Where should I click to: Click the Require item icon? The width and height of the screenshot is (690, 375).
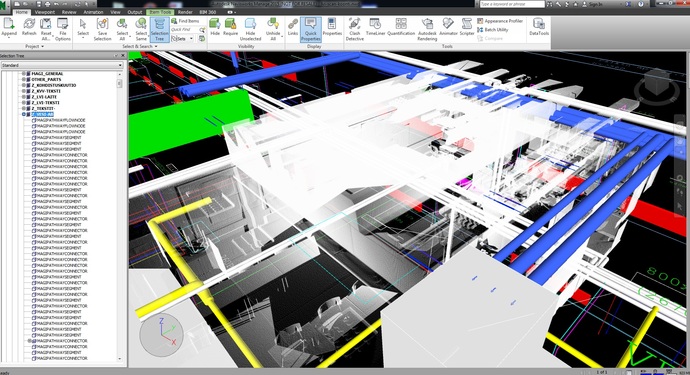pos(230,27)
